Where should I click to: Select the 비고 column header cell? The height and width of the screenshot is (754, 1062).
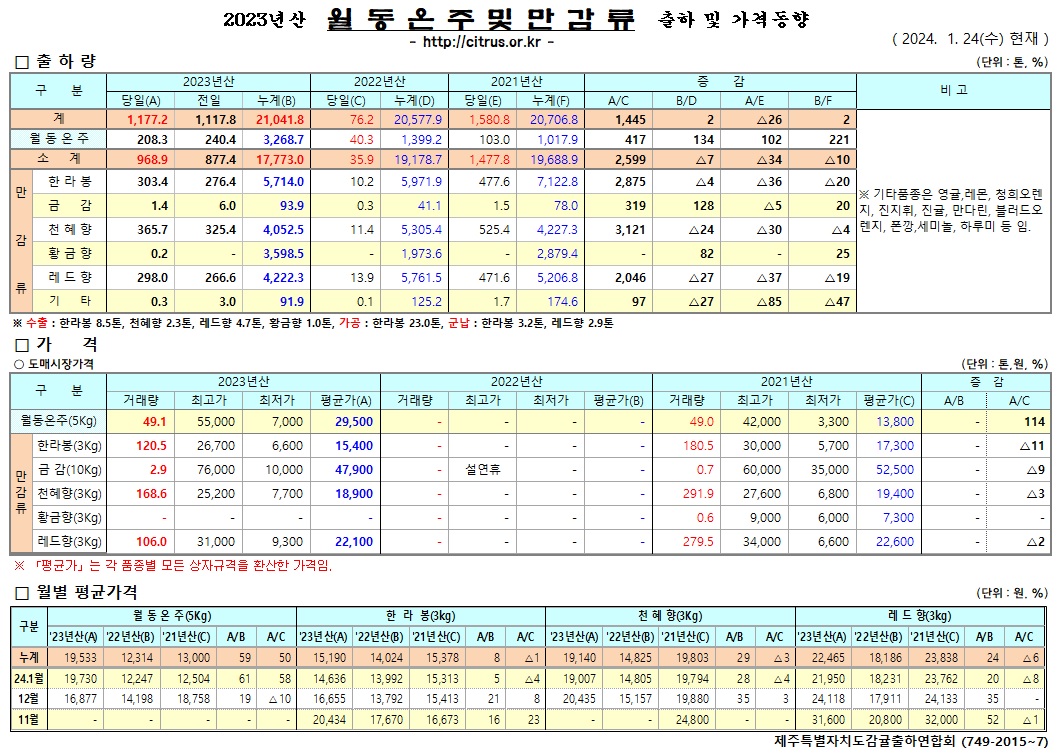coord(953,90)
